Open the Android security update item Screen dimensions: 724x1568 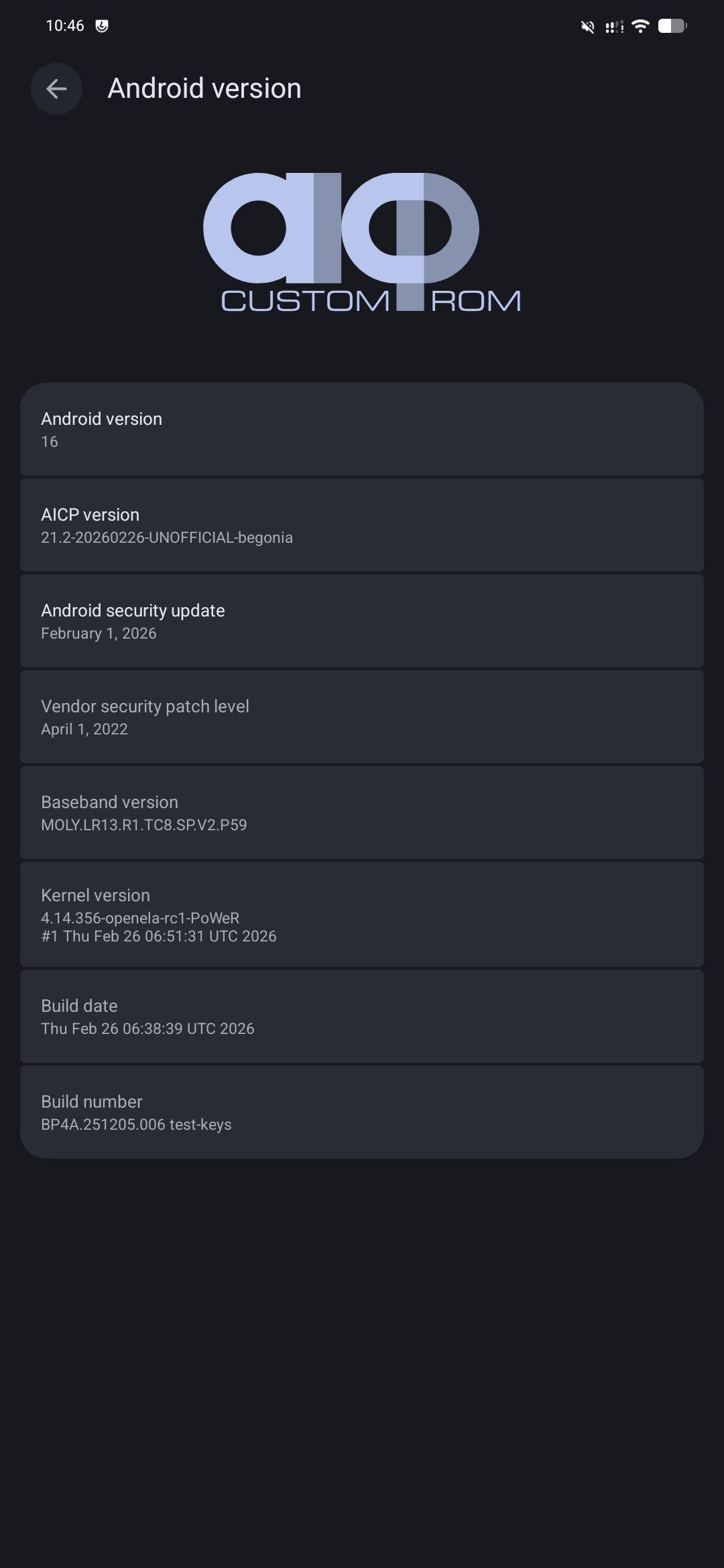[362, 621]
